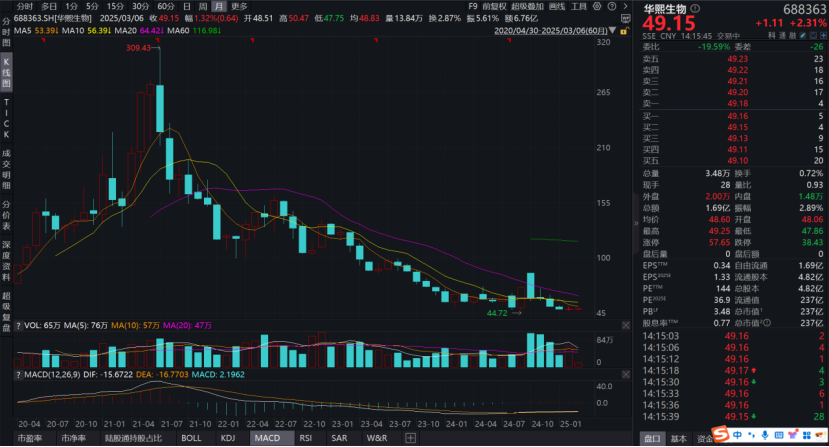
Task: Click the pencil edit icon under stock code
Action: (803, 35)
